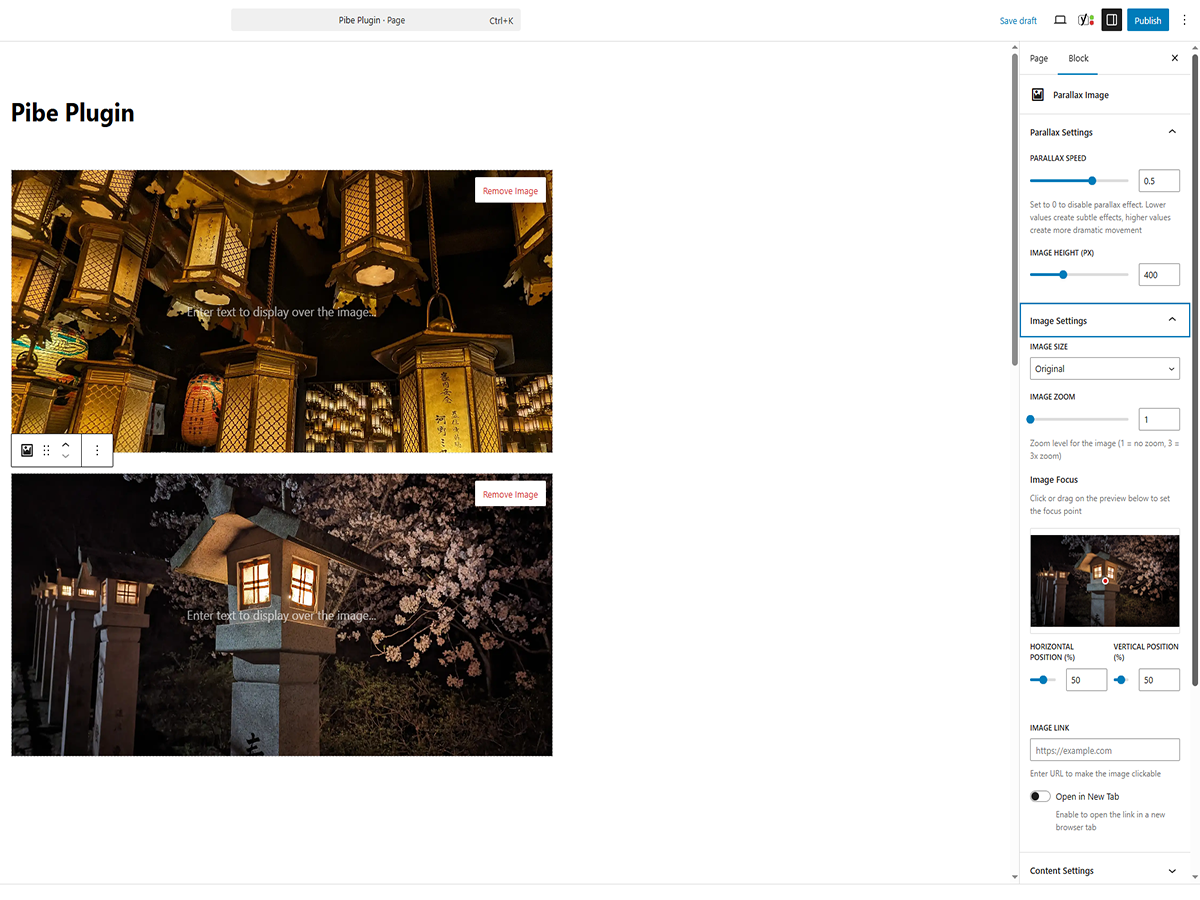Click the Horizontal Position value field
This screenshot has height=900, width=1200.
point(1086,680)
